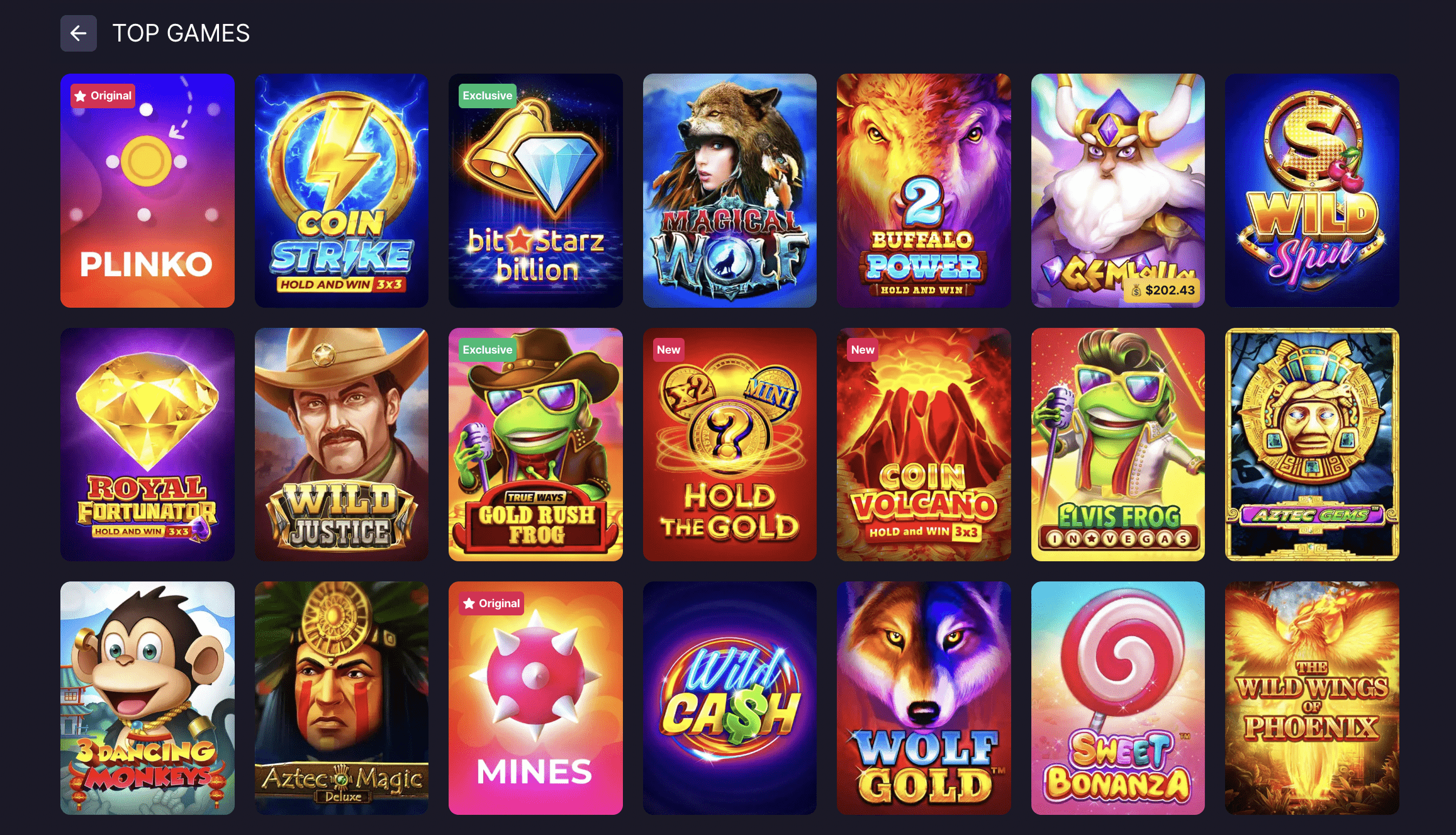This screenshot has width=1456, height=835.
Task: Open the Wolf Gold slot
Action: tap(924, 698)
